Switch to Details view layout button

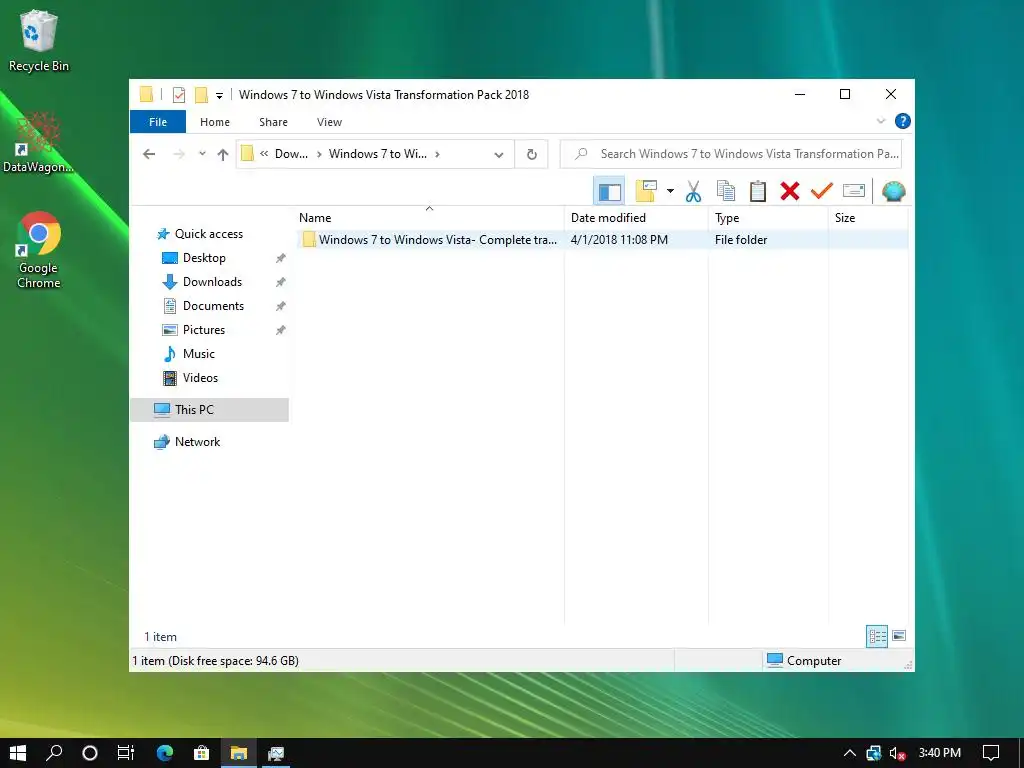click(x=876, y=636)
